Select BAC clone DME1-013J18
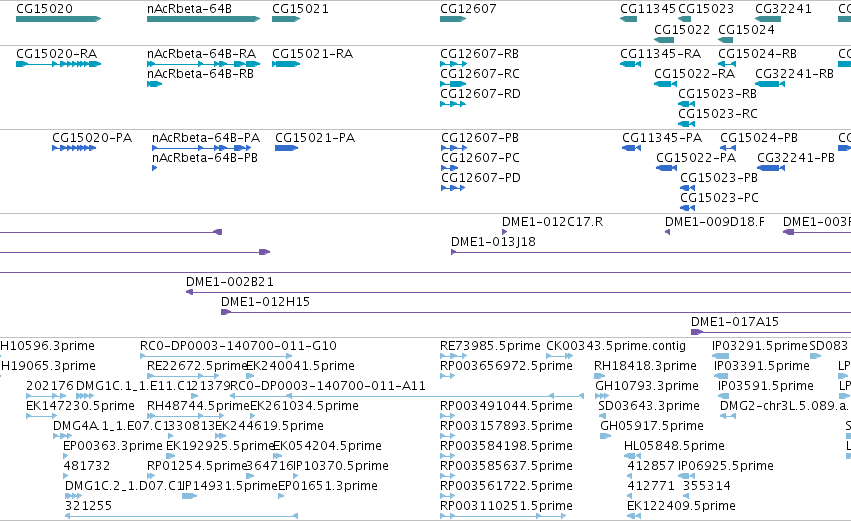 (493, 242)
